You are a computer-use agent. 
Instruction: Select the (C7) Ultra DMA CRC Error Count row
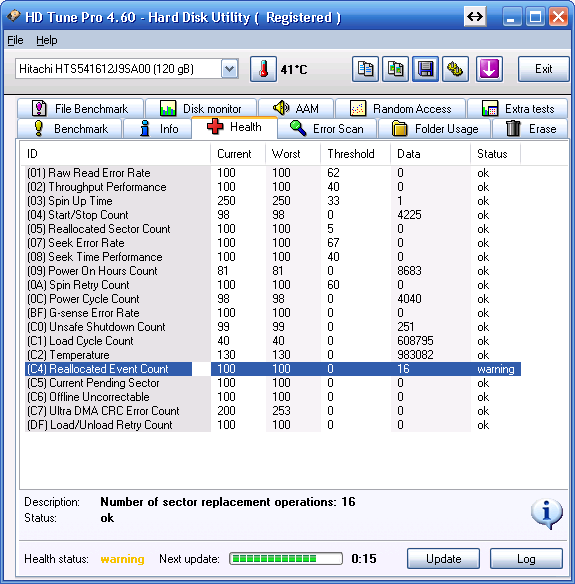pyautogui.click(x=273, y=411)
